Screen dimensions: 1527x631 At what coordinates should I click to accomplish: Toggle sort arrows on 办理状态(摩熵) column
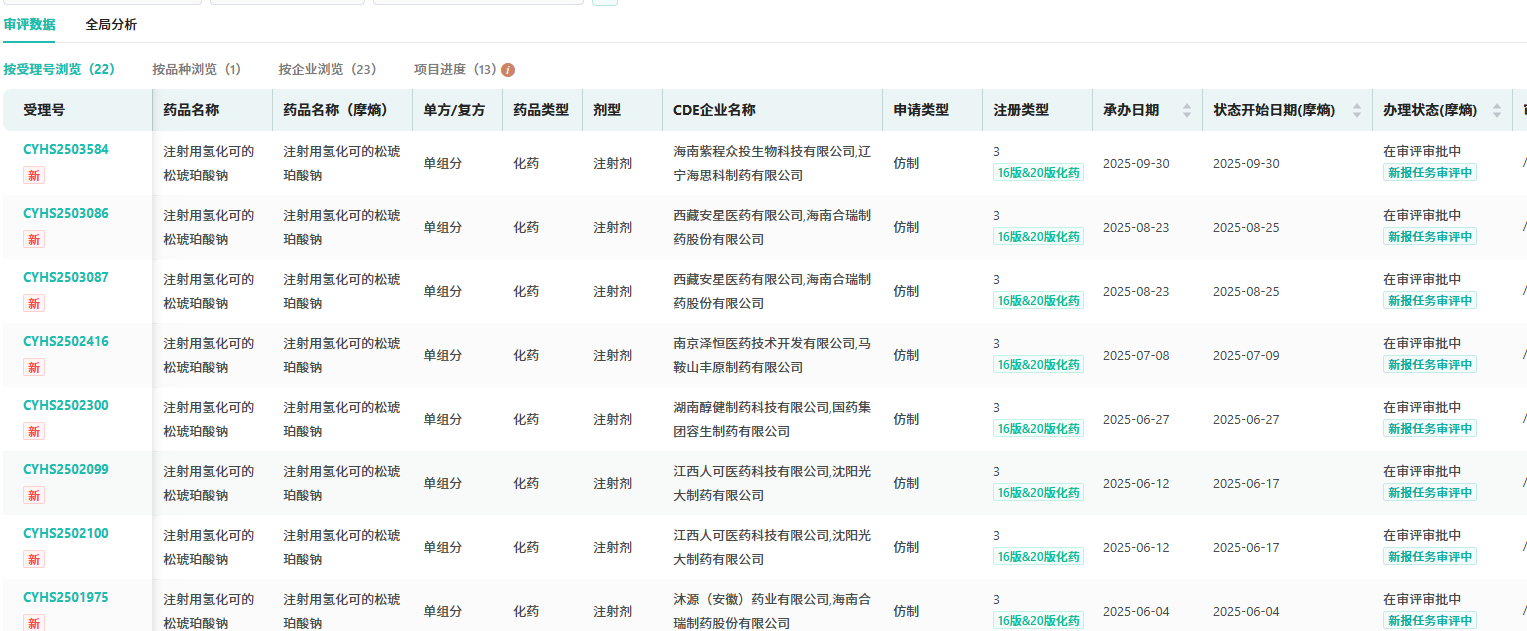pos(1497,110)
